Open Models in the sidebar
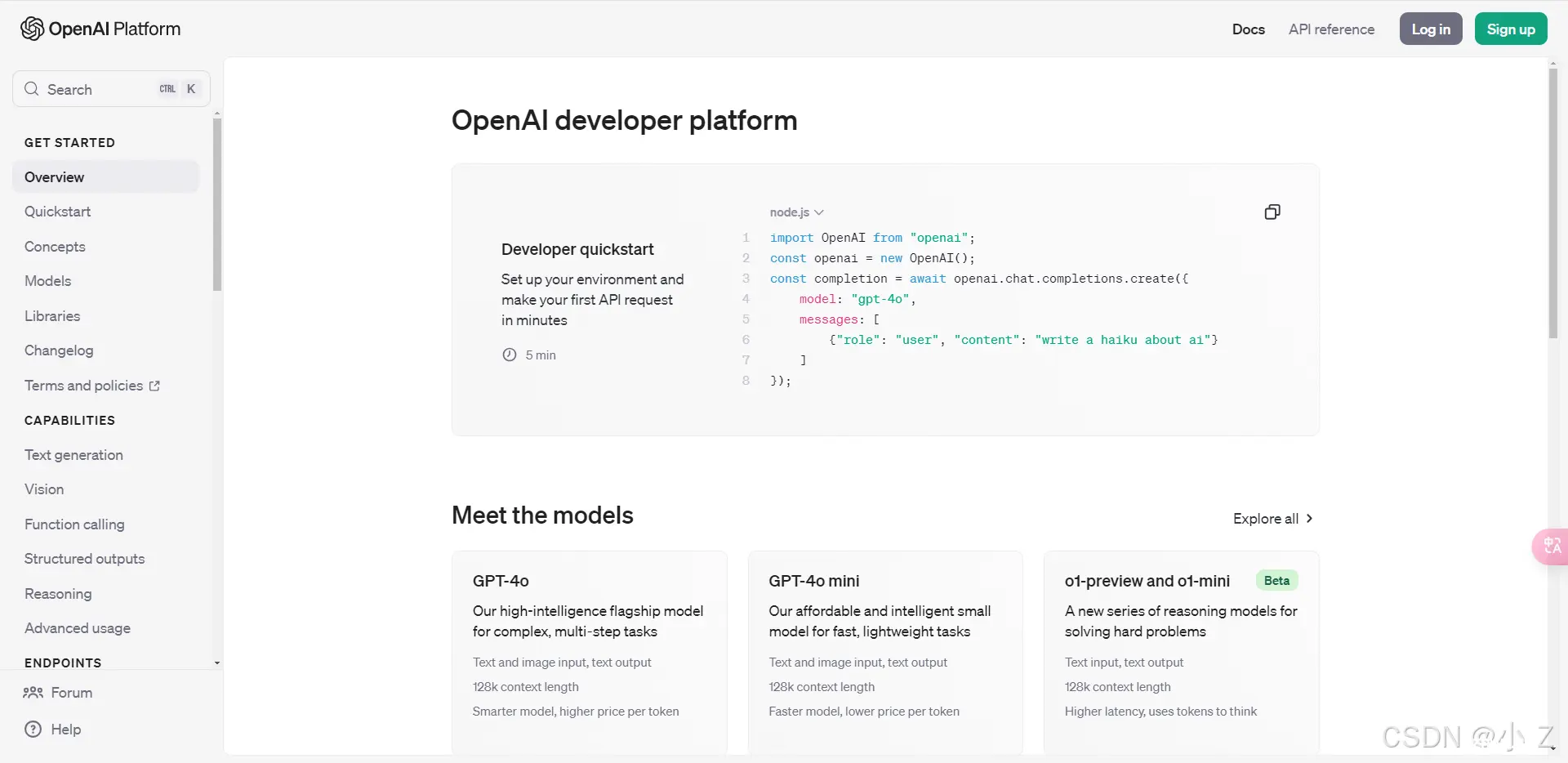The image size is (1568, 763). [47, 281]
